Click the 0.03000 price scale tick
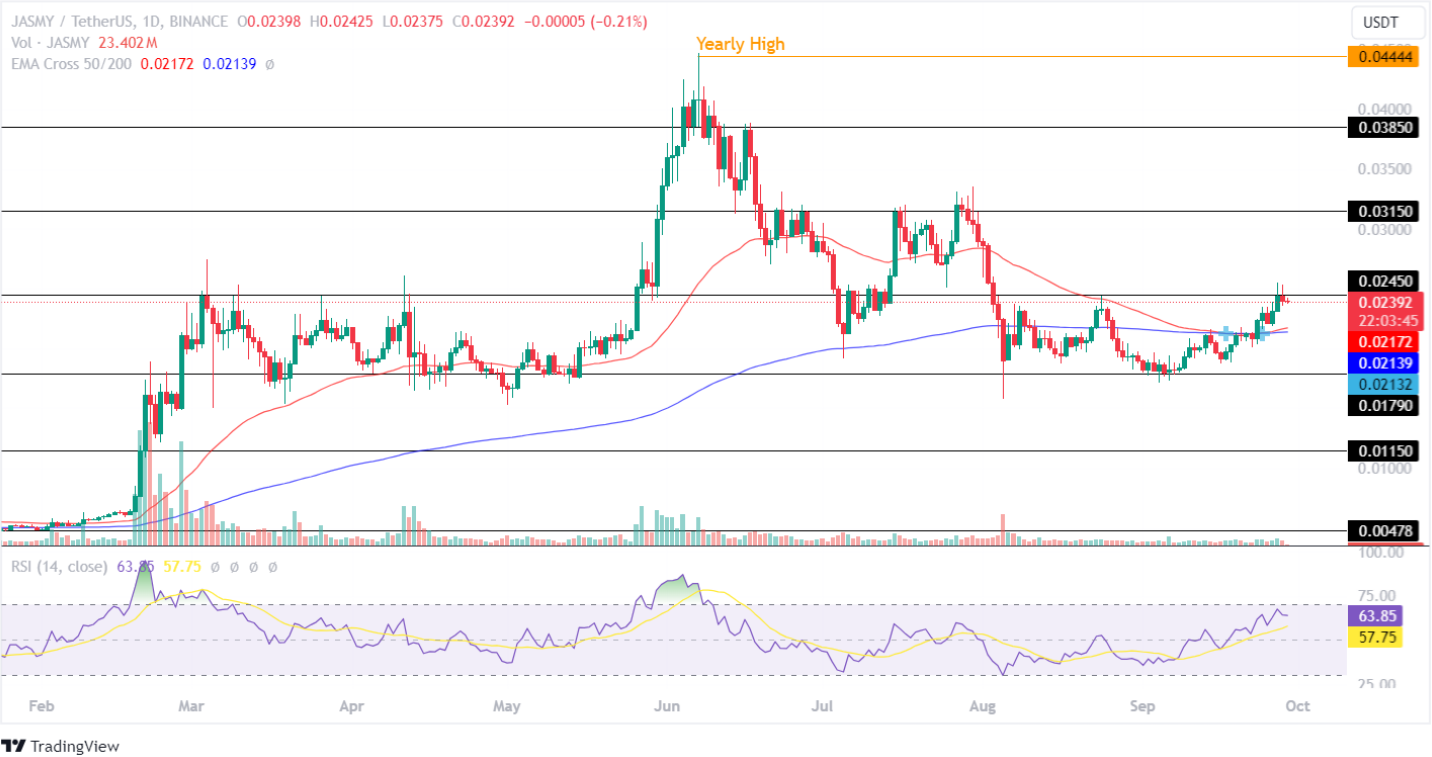Viewport: 1432px width, 757px height. click(1384, 229)
